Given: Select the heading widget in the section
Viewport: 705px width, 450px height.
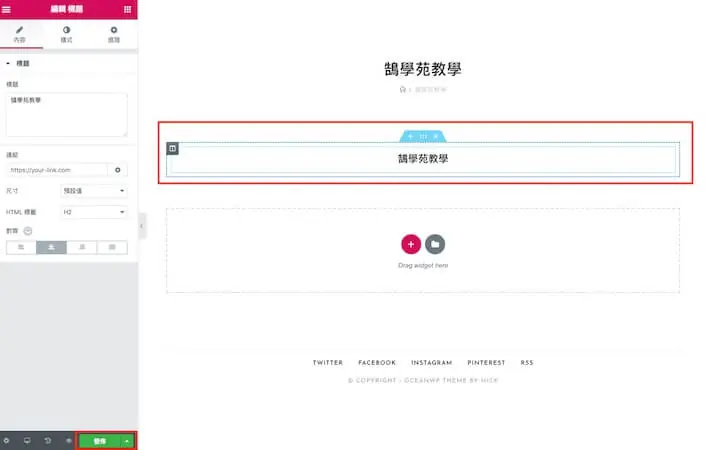Looking at the screenshot, I should (423, 159).
